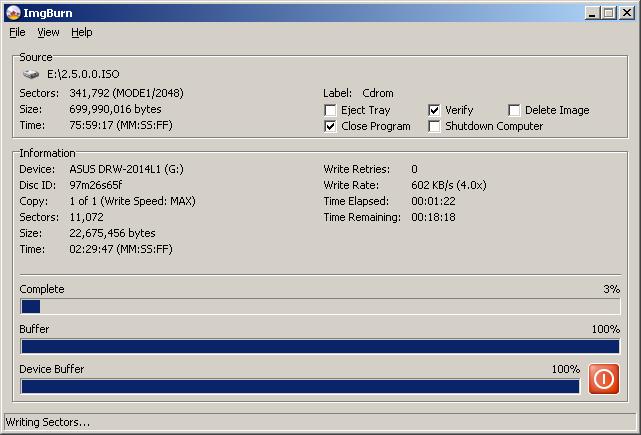Screen dimensions: 641x435
Task: Click the source path E:\2.5.0.0.ISO
Action: (83, 74)
